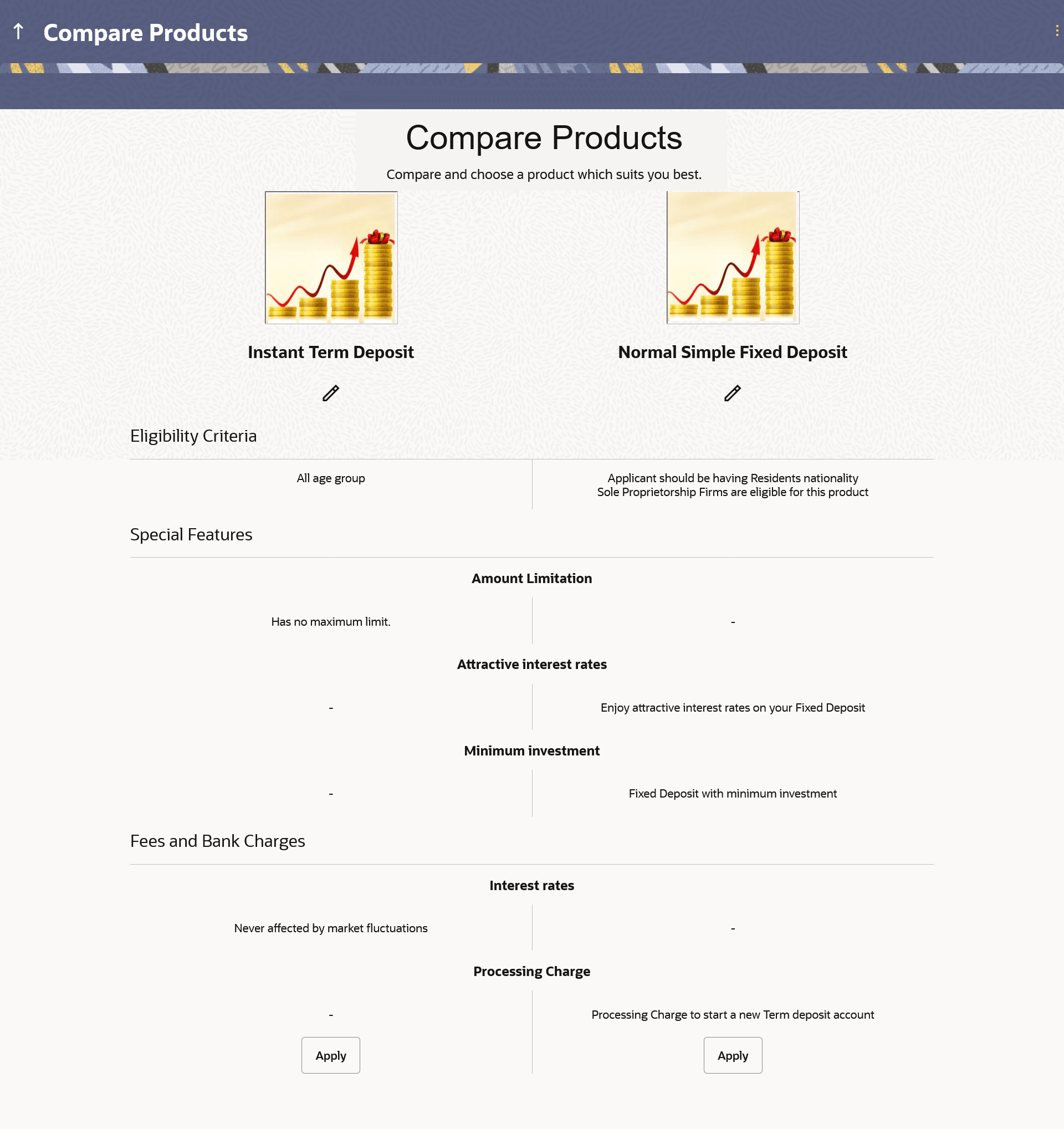Click the pencil icon under Instant Term Deposit
This screenshot has height=1129, width=1064.
(x=331, y=393)
